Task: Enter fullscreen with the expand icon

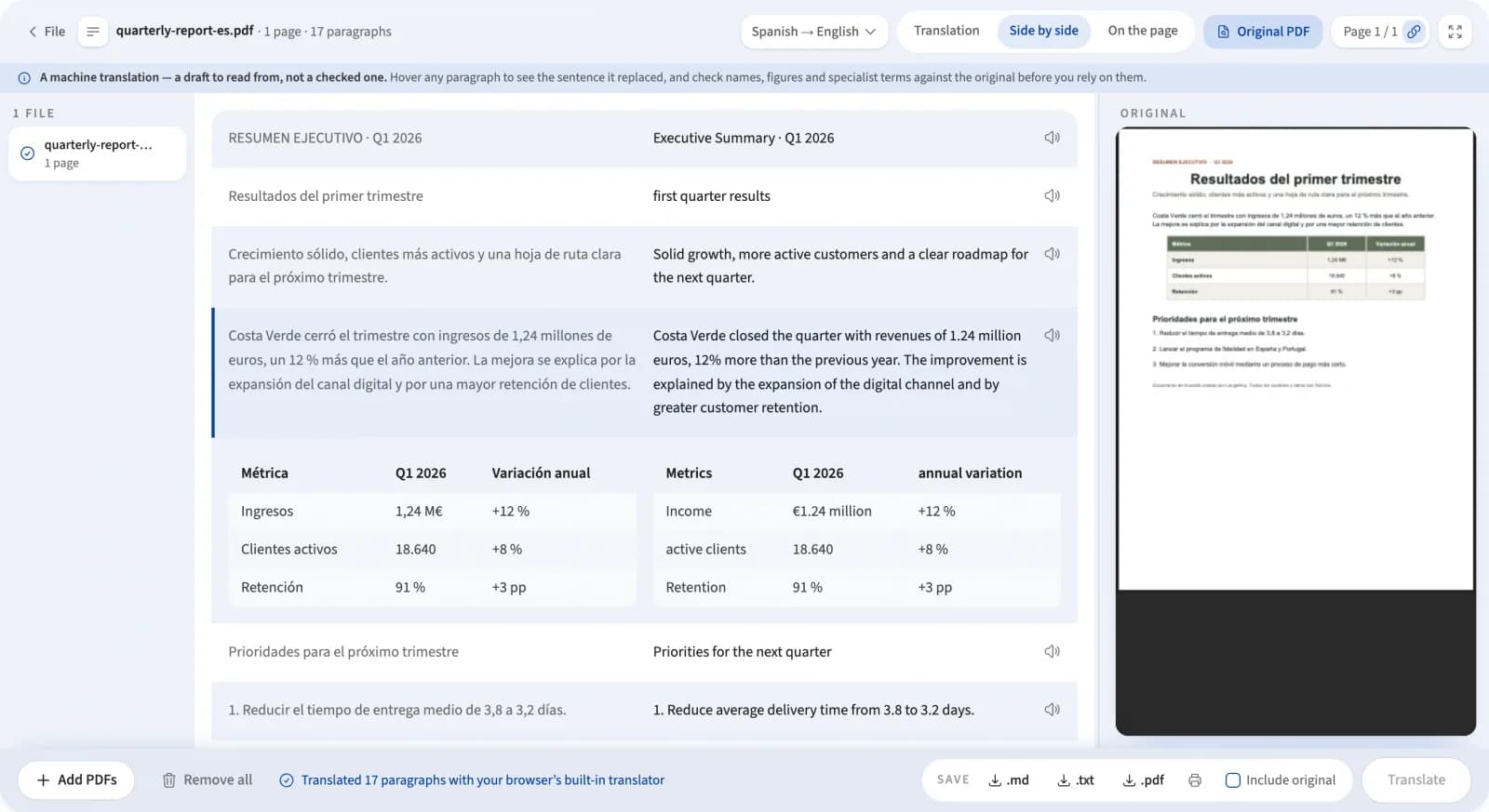Action: click(1455, 32)
